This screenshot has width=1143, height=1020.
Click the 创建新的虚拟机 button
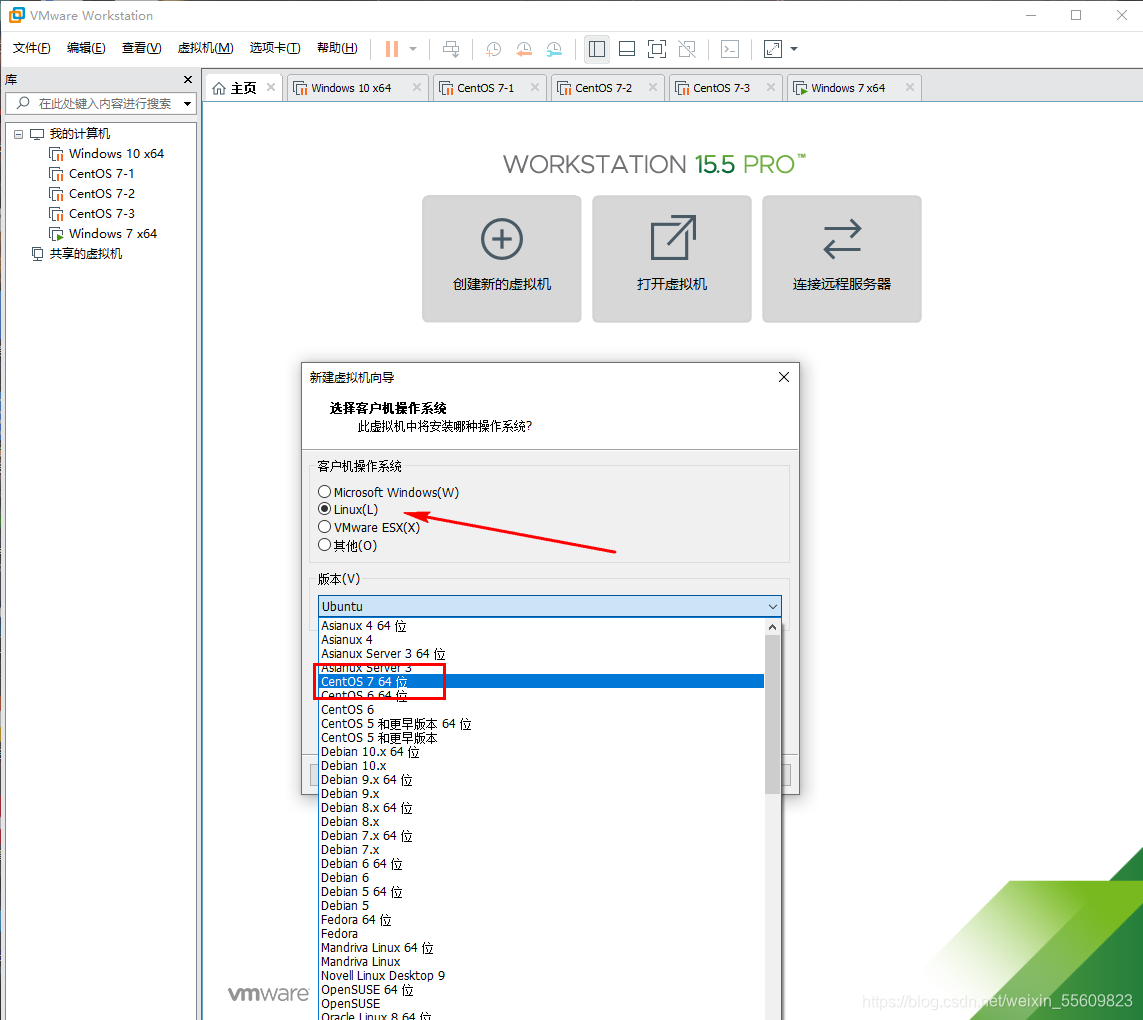pyautogui.click(x=502, y=259)
